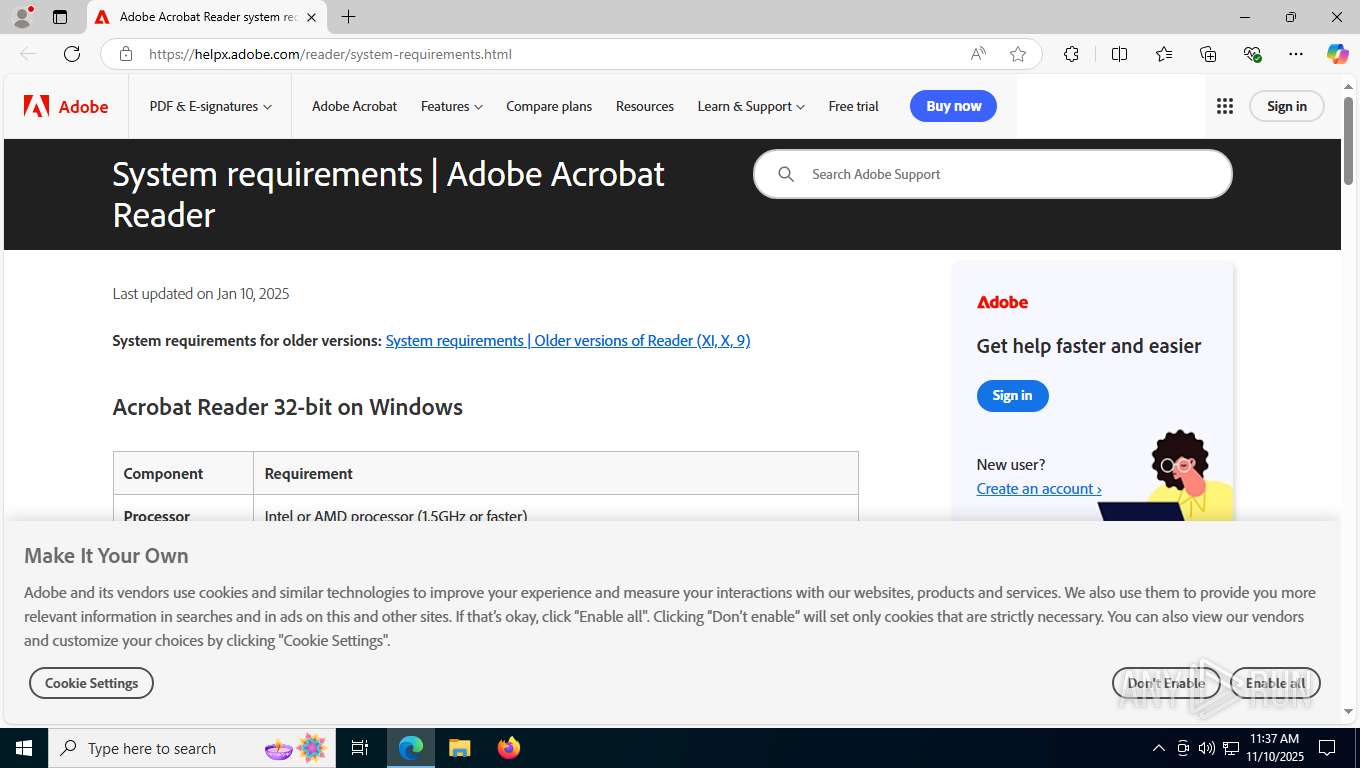The width and height of the screenshot is (1360, 768).
Task: Open a new tab with plus icon
Action: pos(348,17)
